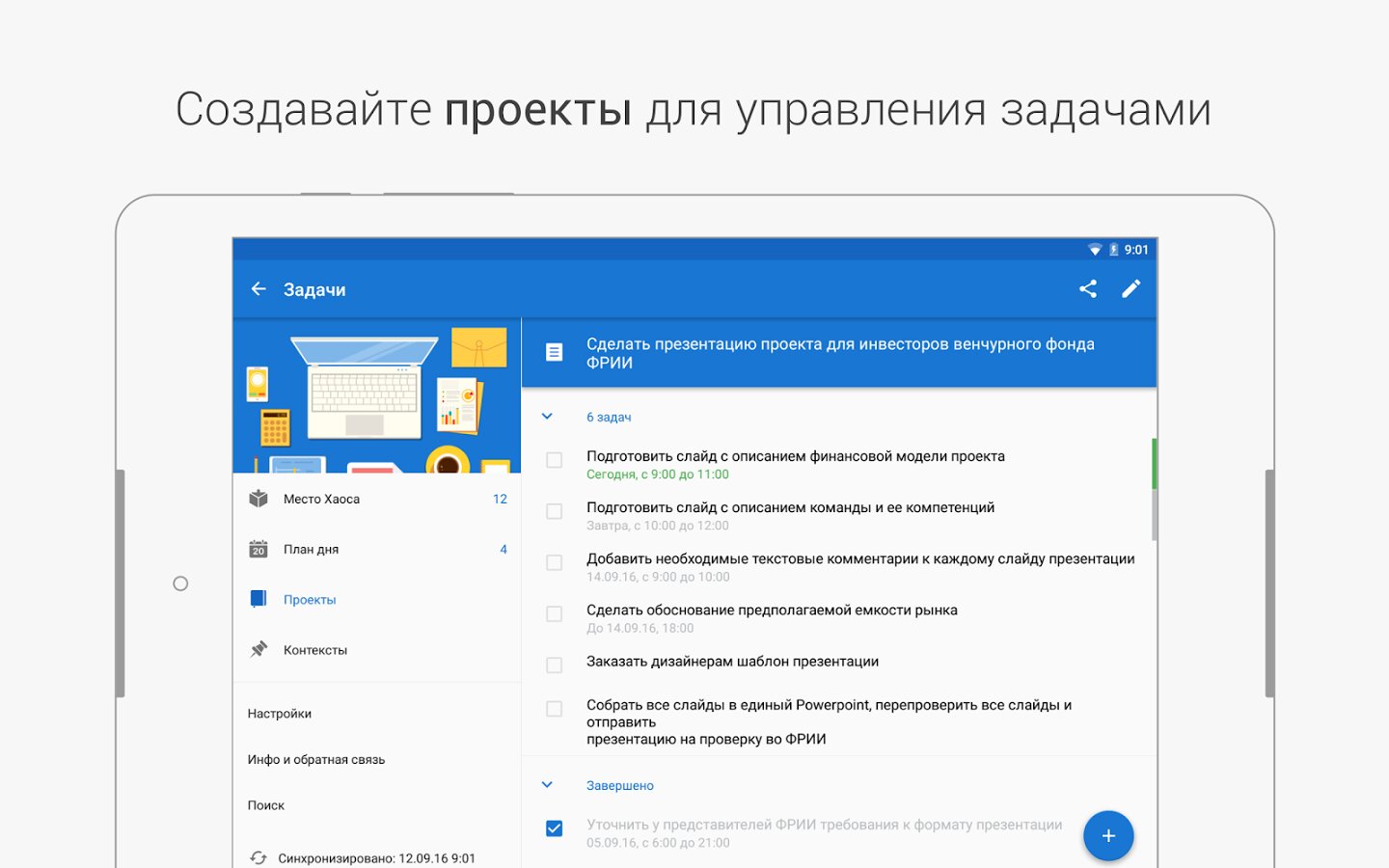Open the Настройки menu entry

point(280,714)
